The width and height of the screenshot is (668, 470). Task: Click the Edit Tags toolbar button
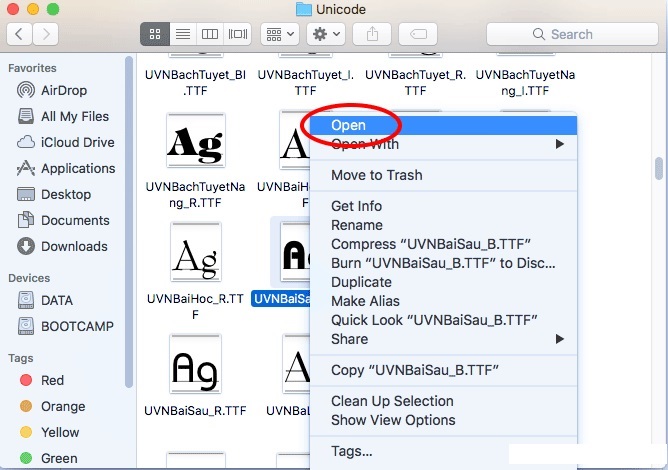[x=418, y=34]
